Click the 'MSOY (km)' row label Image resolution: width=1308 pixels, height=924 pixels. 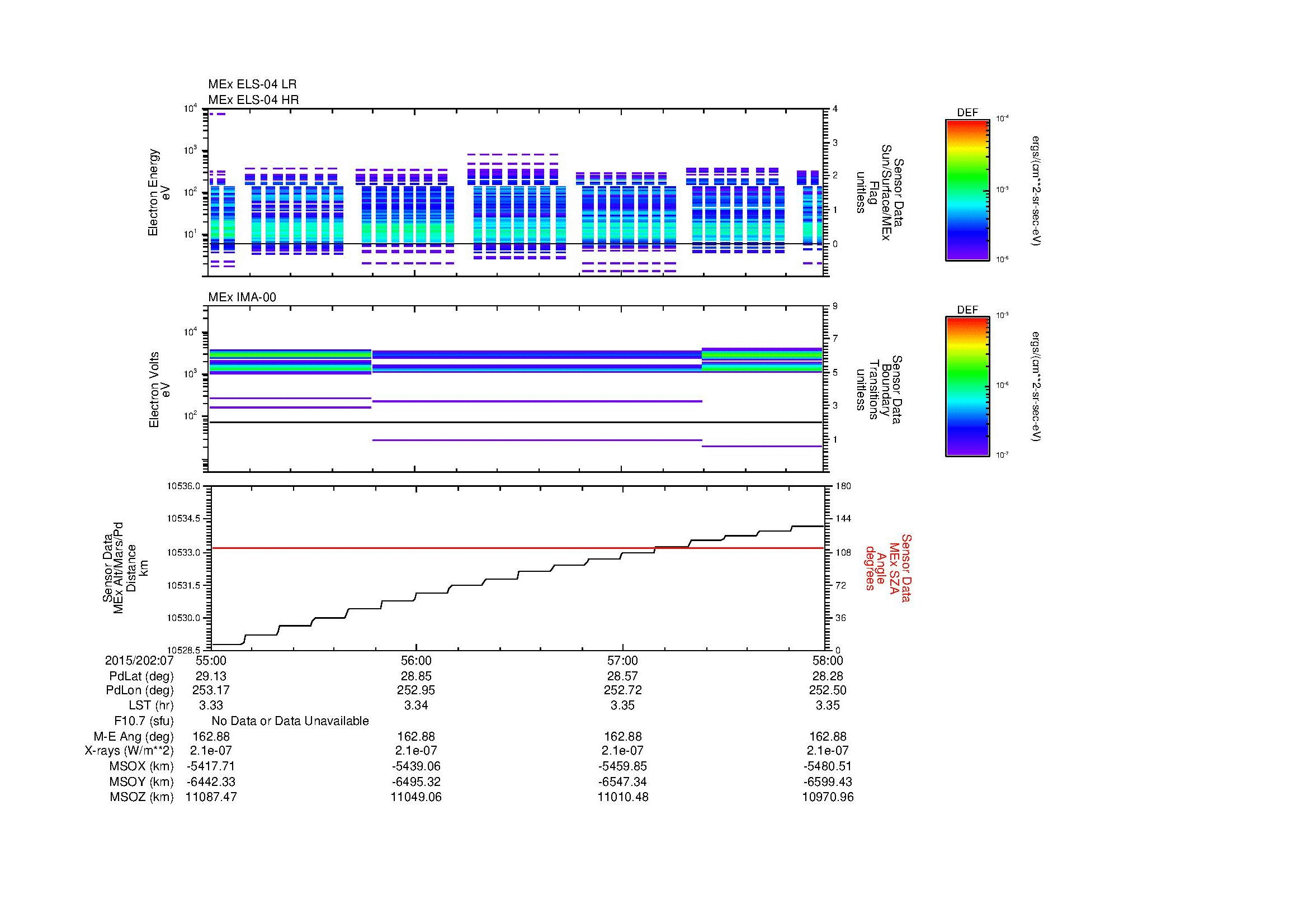141,781
